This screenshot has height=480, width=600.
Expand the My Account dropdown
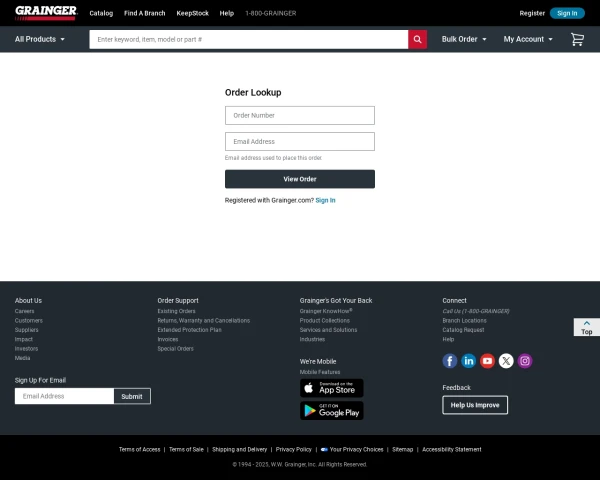click(528, 39)
